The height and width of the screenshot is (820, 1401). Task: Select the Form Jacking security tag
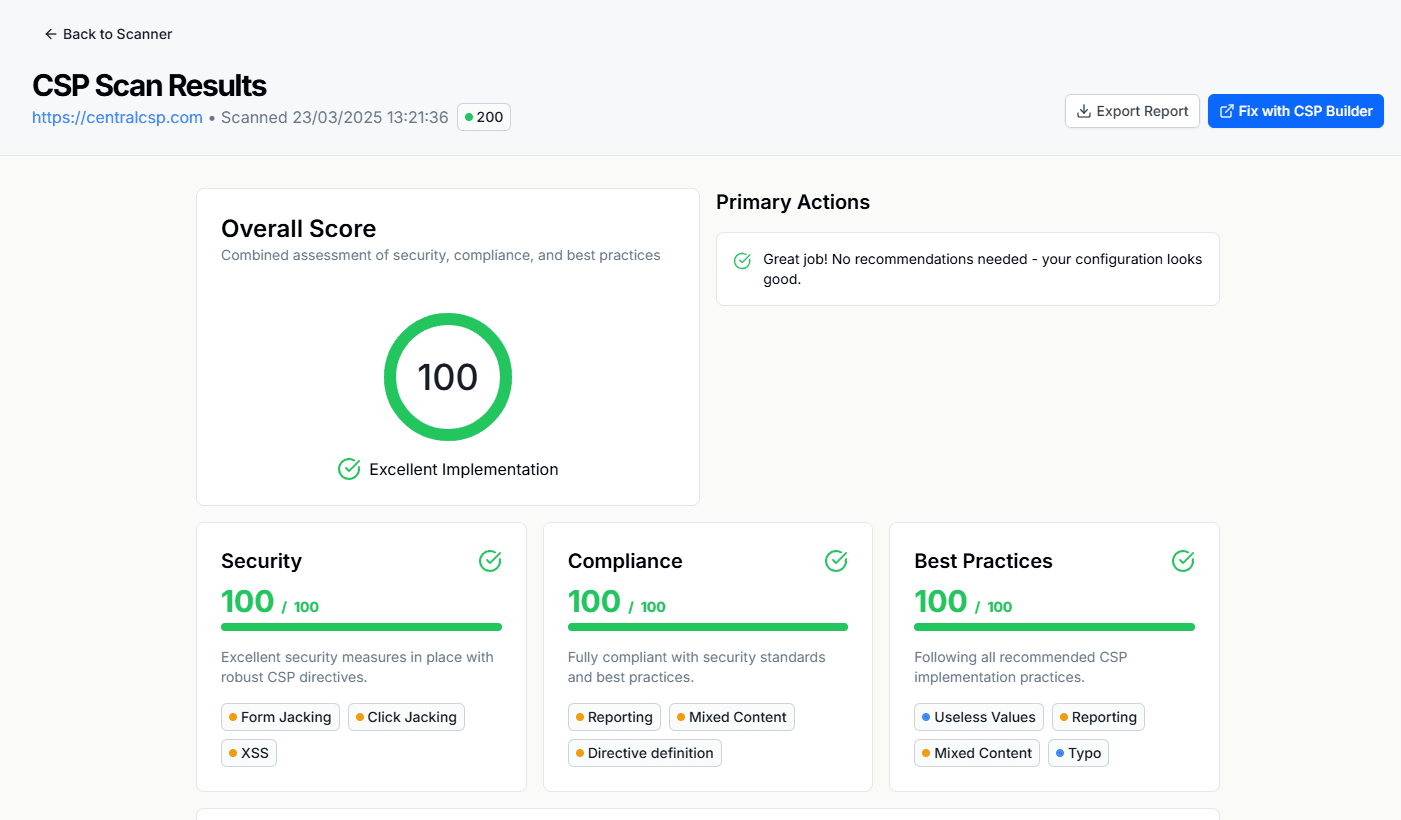pos(280,717)
